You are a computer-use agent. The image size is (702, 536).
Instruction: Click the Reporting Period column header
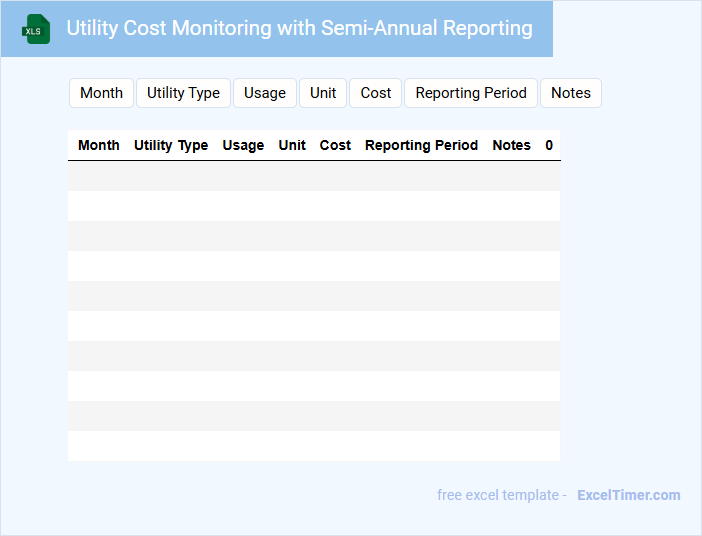421,145
